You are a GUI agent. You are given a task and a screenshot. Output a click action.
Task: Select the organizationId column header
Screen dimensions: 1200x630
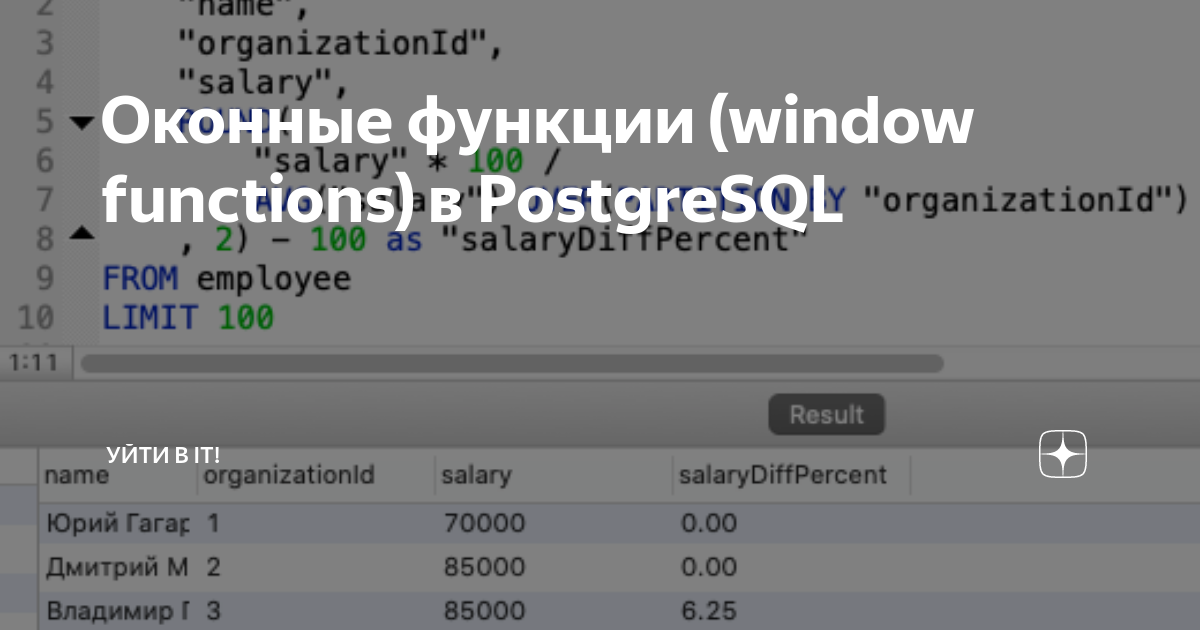tap(265, 475)
